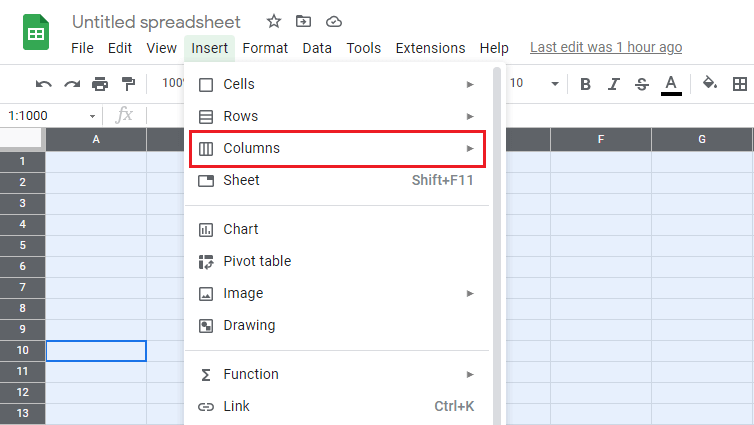Select row 5 header
Screen dimensions: 754x425
(23, 246)
